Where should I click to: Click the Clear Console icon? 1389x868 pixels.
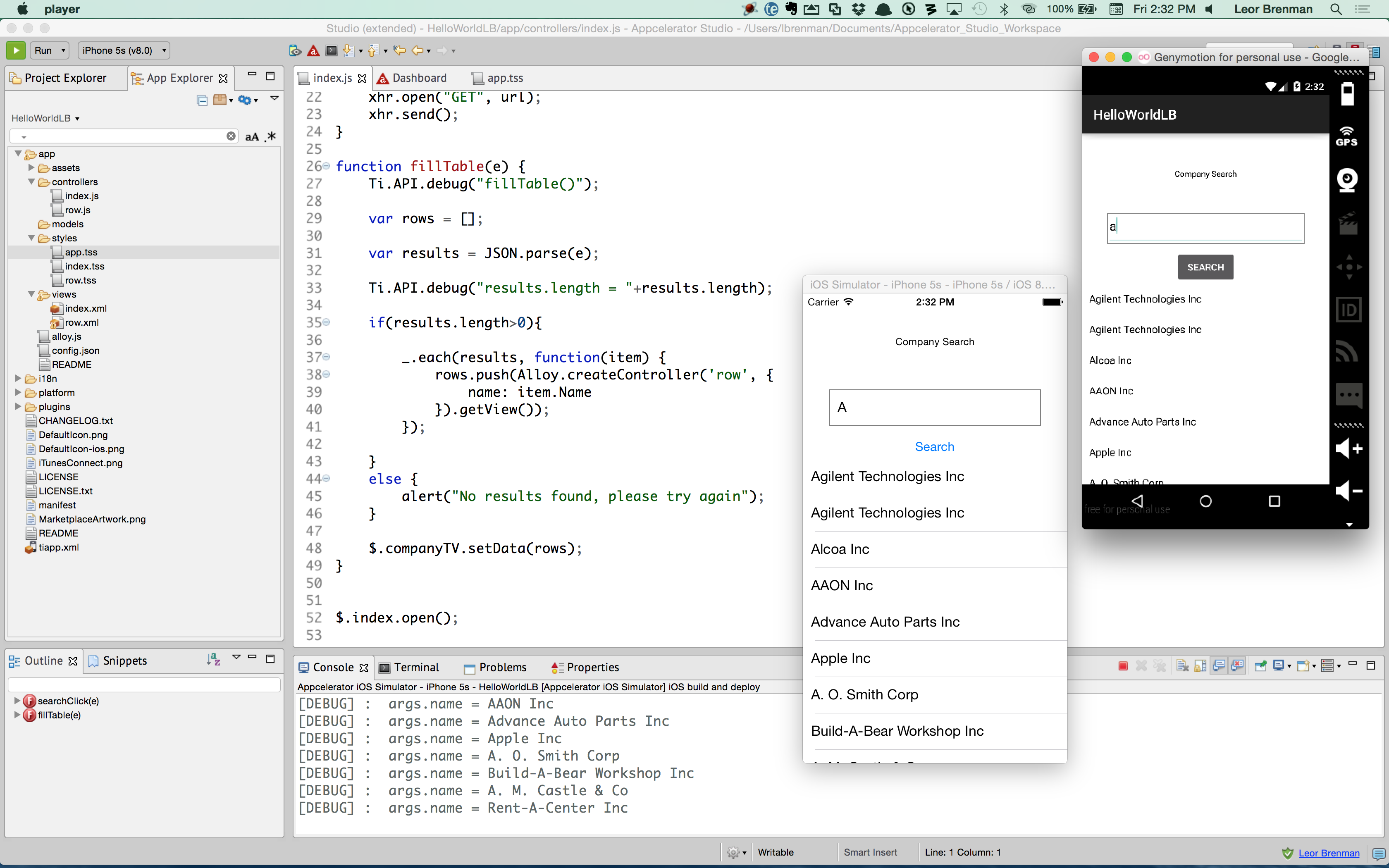[x=1182, y=666]
